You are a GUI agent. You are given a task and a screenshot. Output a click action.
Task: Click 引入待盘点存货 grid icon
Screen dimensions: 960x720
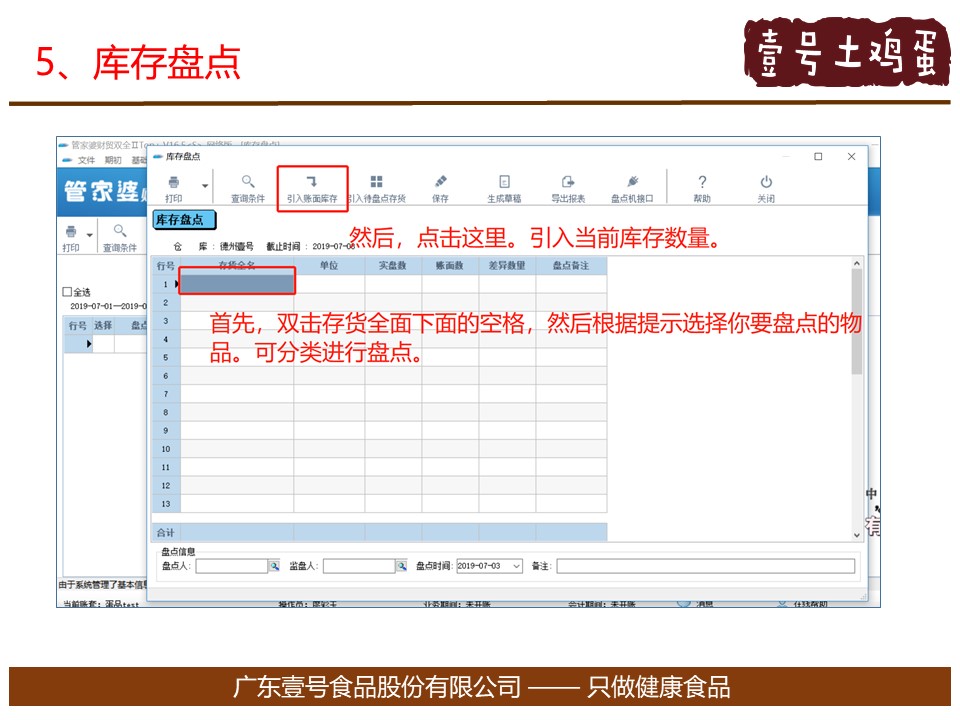pos(376,183)
